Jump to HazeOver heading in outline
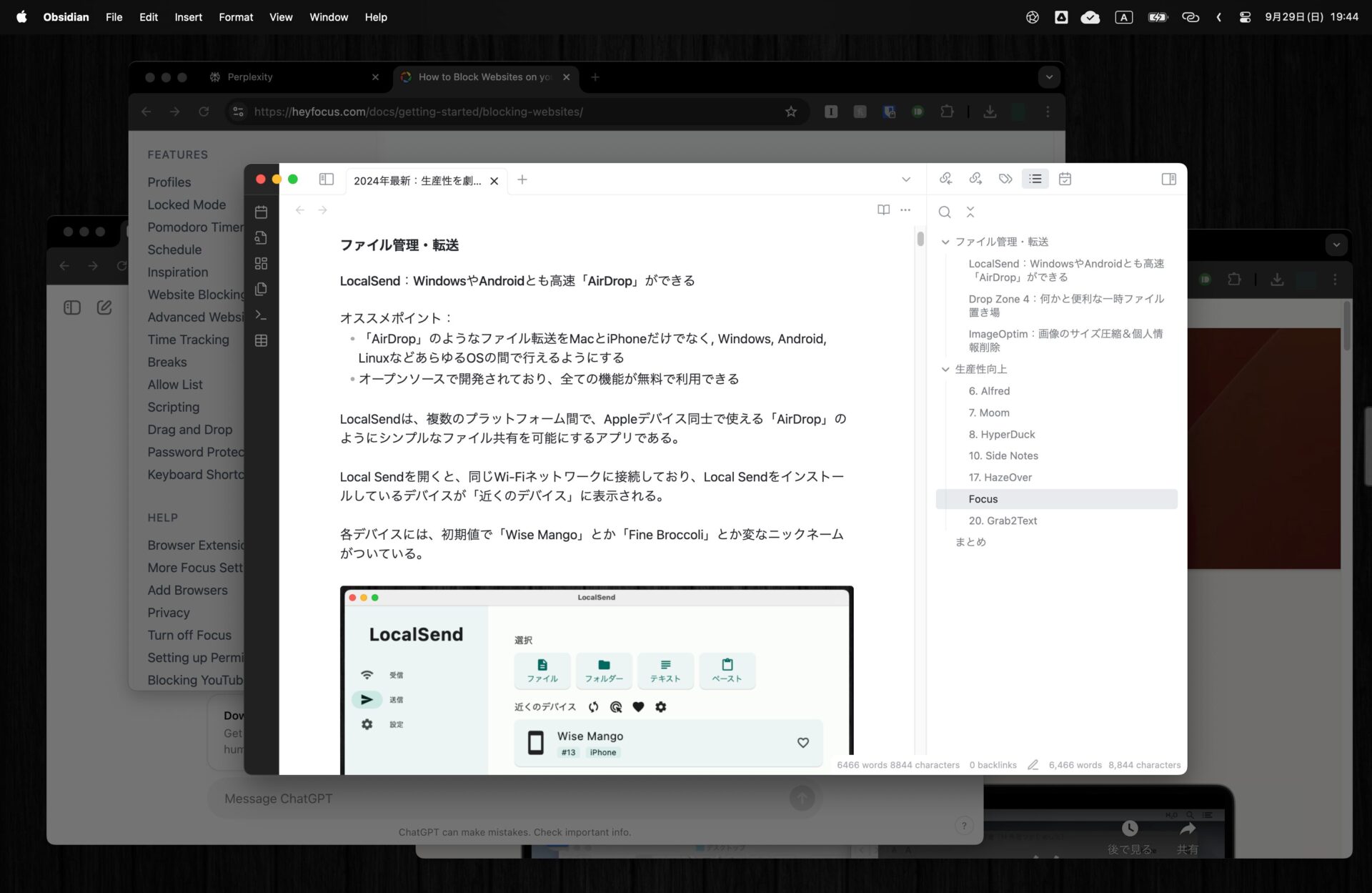 coord(1000,478)
